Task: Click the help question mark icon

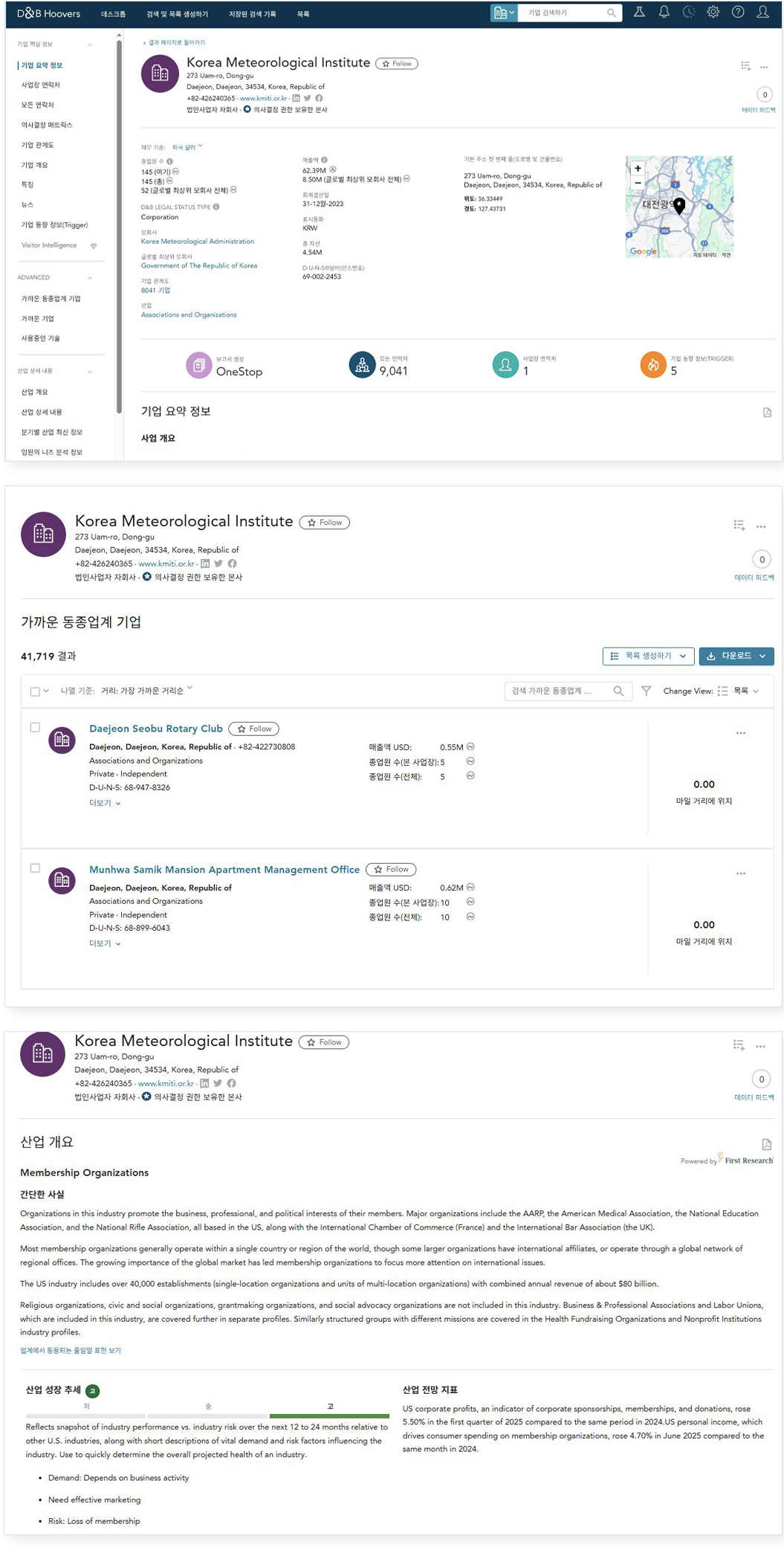Action: [738, 13]
